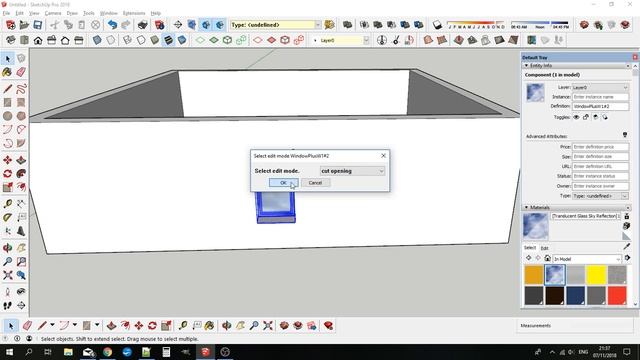640x360 pixels.
Task: Open Chrome from the taskbar
Action: (x=107, y=352)
